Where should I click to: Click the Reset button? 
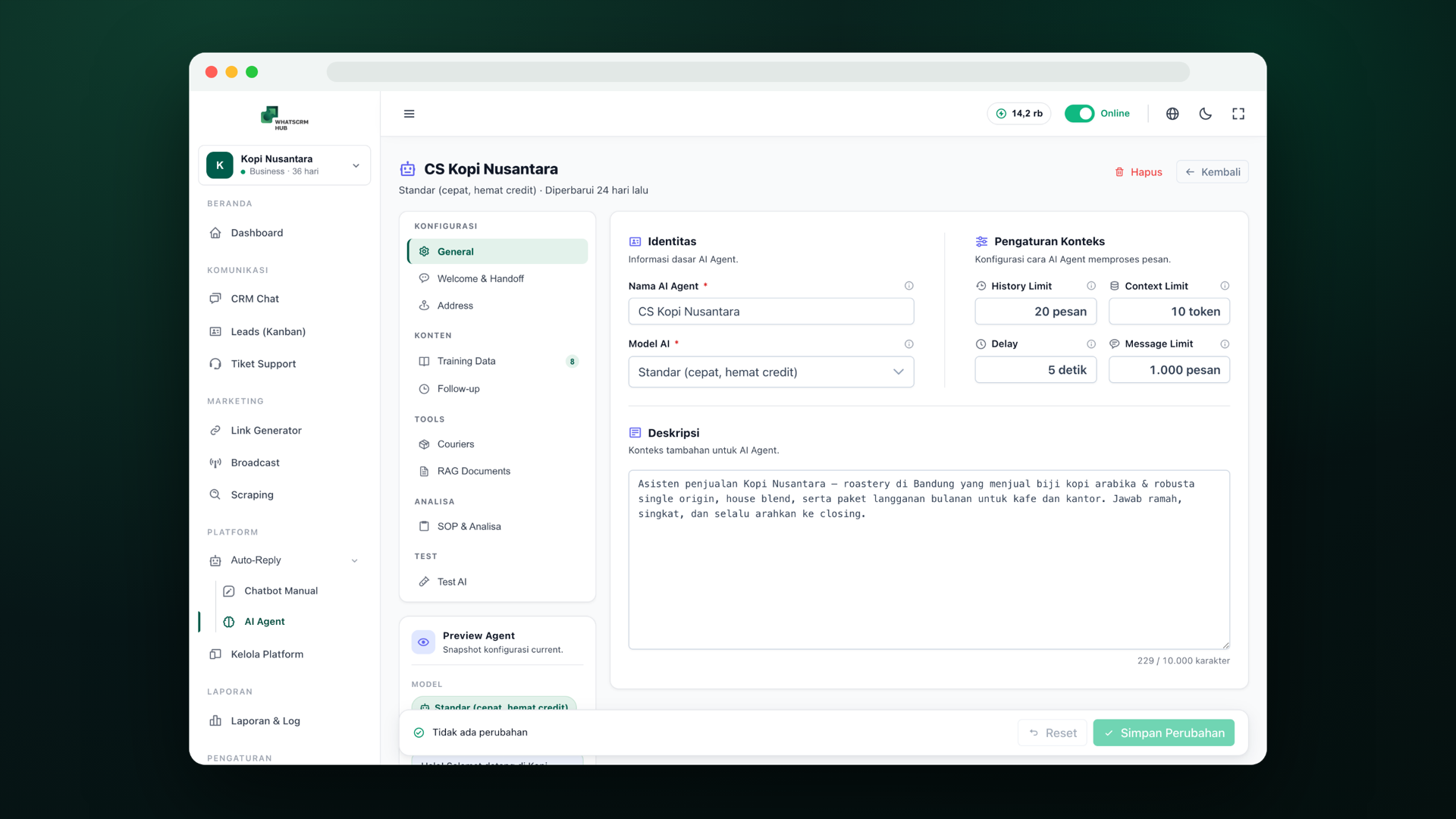click(1053, 733)
